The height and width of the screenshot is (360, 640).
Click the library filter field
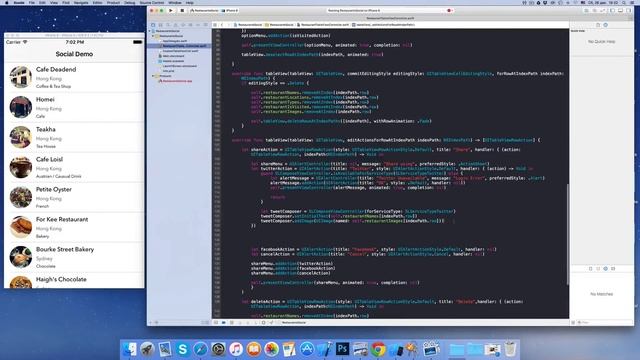(x=604, y=322)
